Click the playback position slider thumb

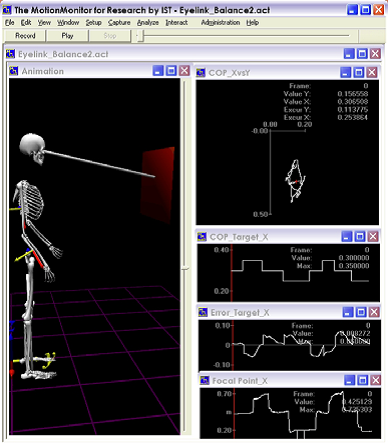[x=141, y=36]
